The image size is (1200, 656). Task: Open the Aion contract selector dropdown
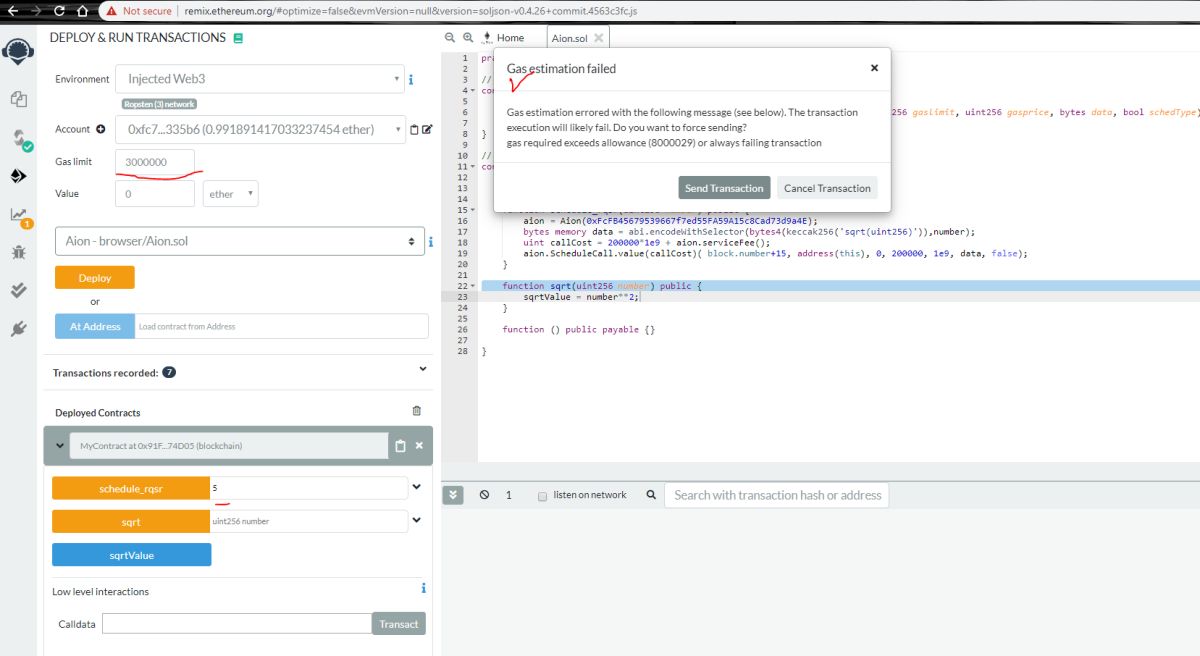238,242
